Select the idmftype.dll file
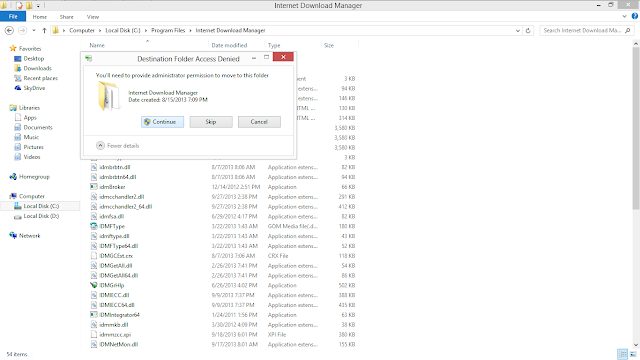 coord(114,236)
